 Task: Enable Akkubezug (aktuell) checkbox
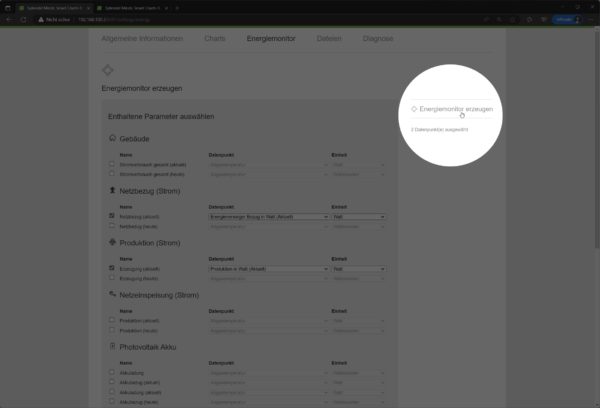pyautogui.click(x=112, y=382)
